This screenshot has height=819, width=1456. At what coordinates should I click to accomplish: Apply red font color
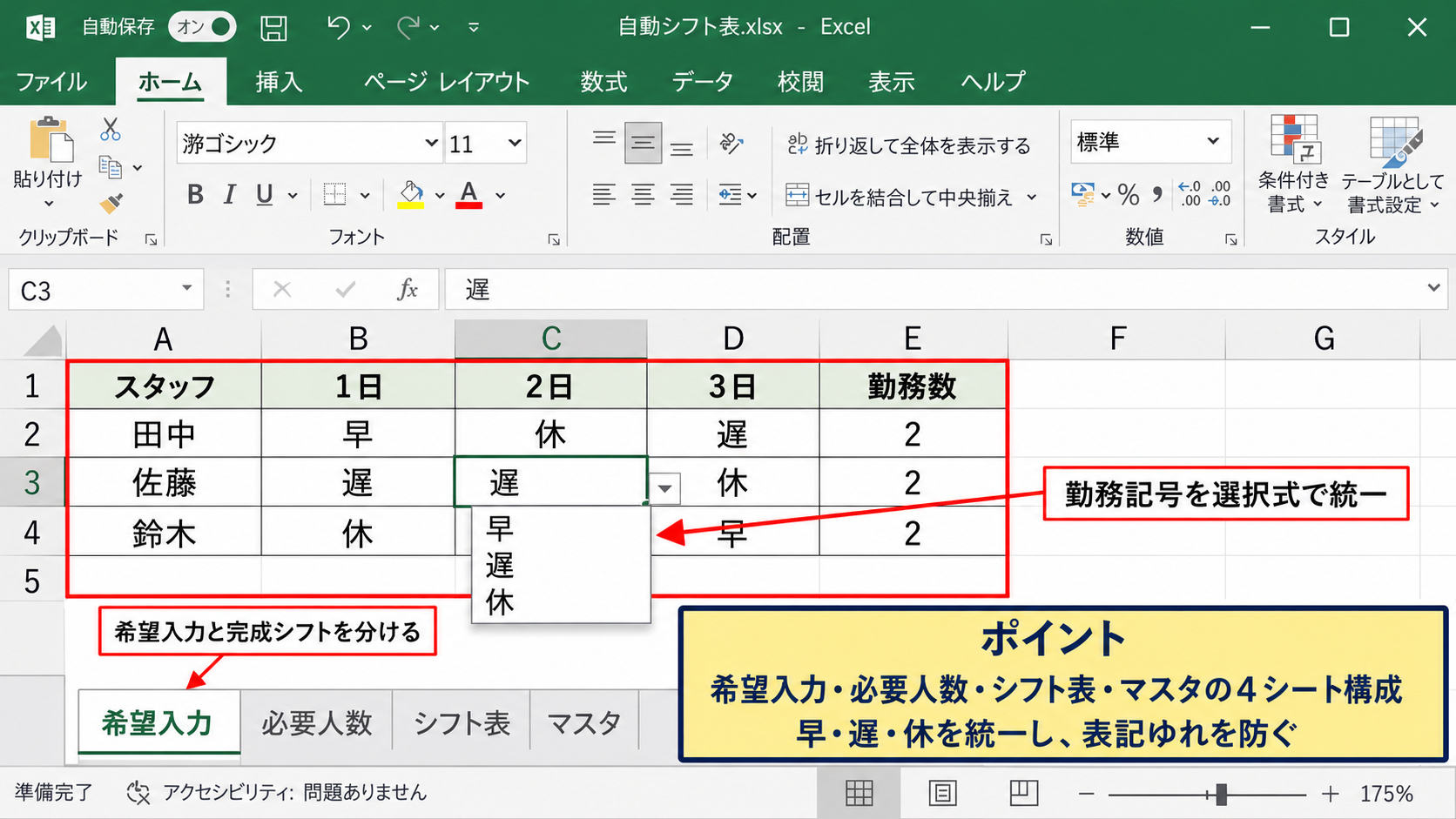point(469,195)
